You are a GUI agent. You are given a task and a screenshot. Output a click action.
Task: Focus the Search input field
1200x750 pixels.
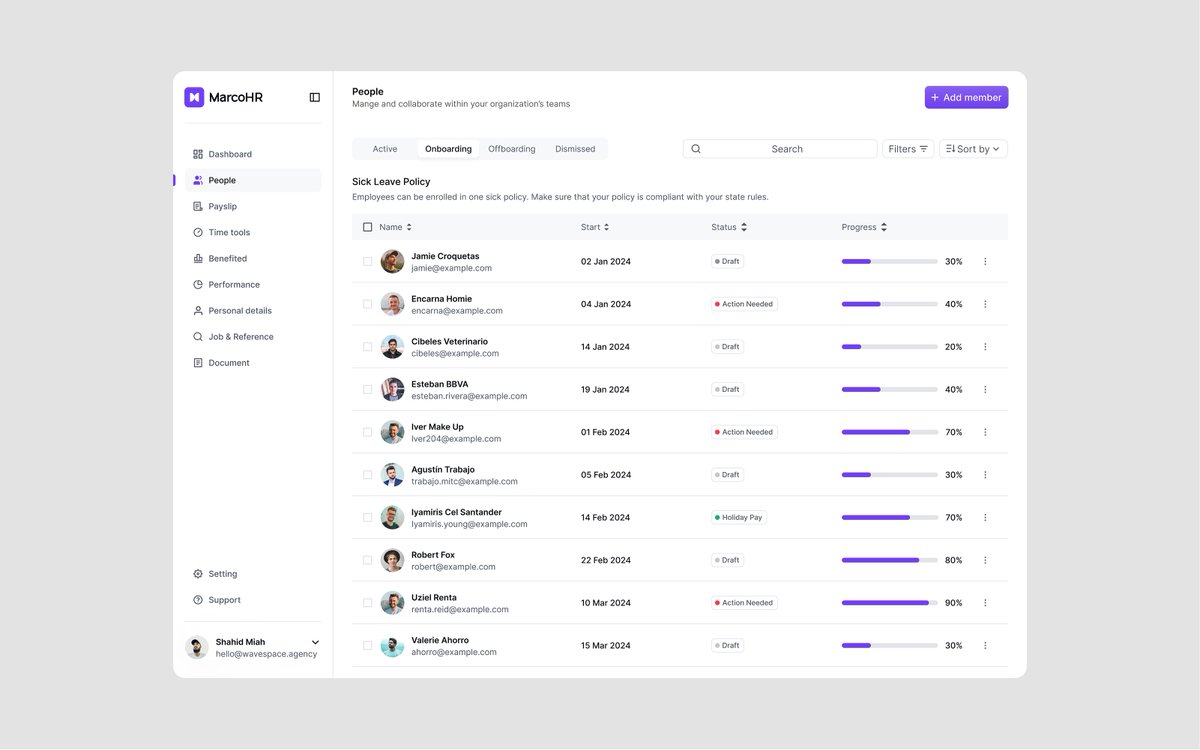[x=780, y=149]
